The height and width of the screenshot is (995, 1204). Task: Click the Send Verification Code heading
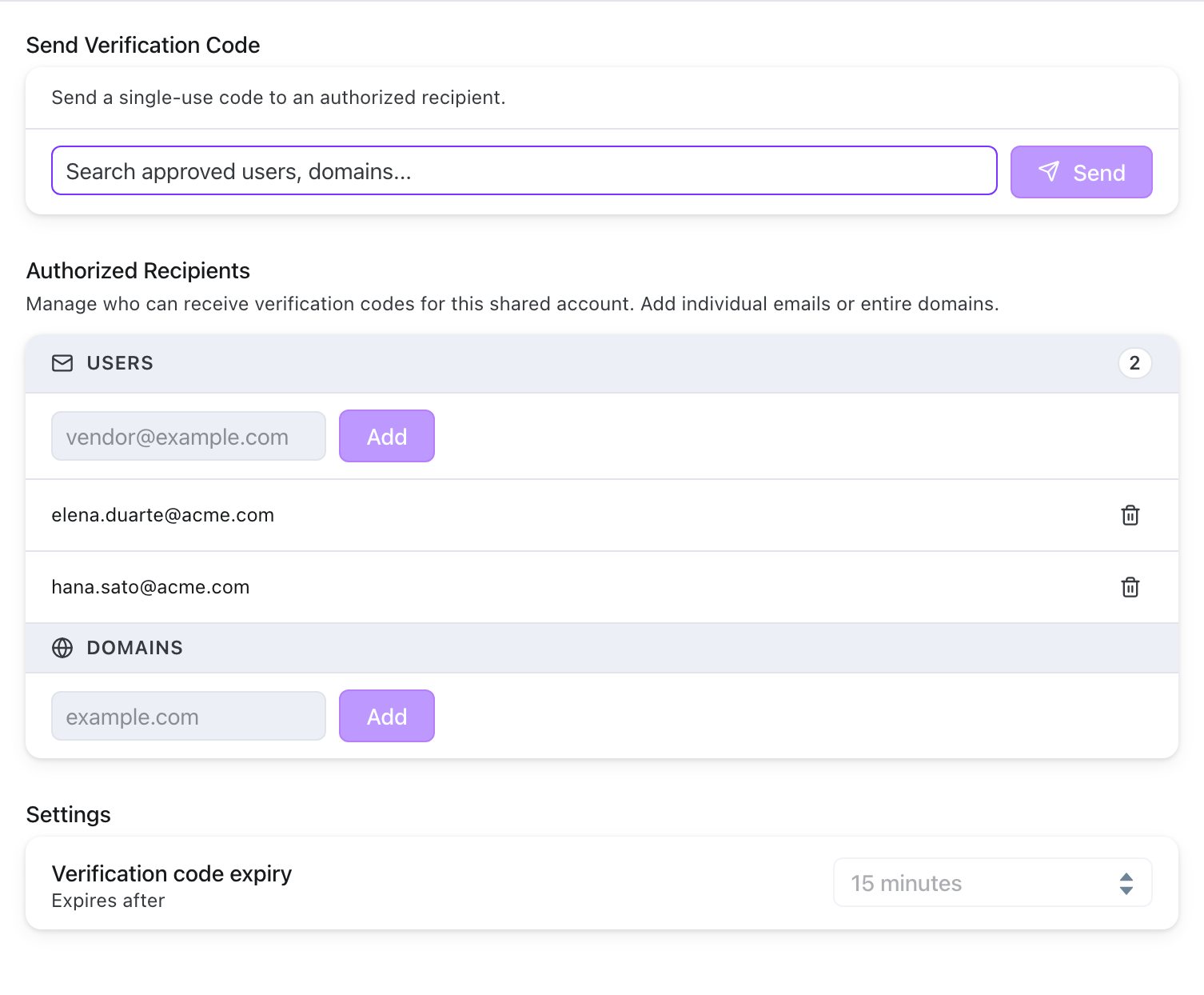pos(143,45)
